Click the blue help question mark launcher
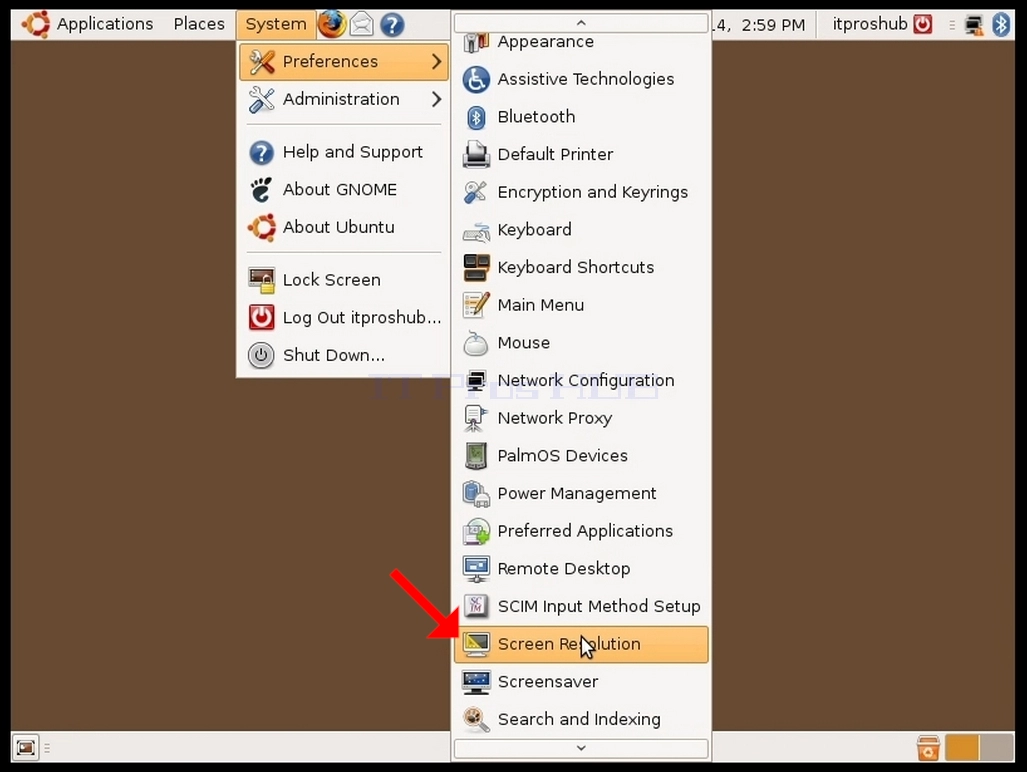Screen dimensions: 1027x772 tap(392, 25)
